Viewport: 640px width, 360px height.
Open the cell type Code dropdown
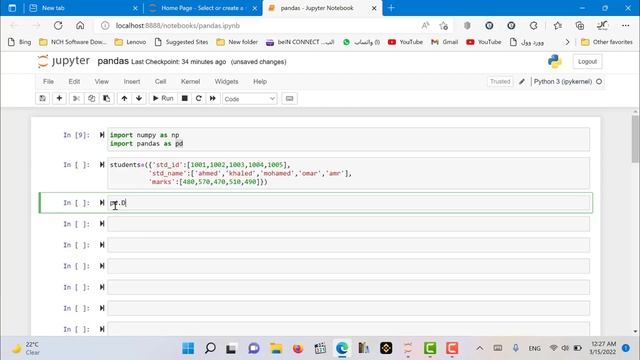click(x=250, y=99)
